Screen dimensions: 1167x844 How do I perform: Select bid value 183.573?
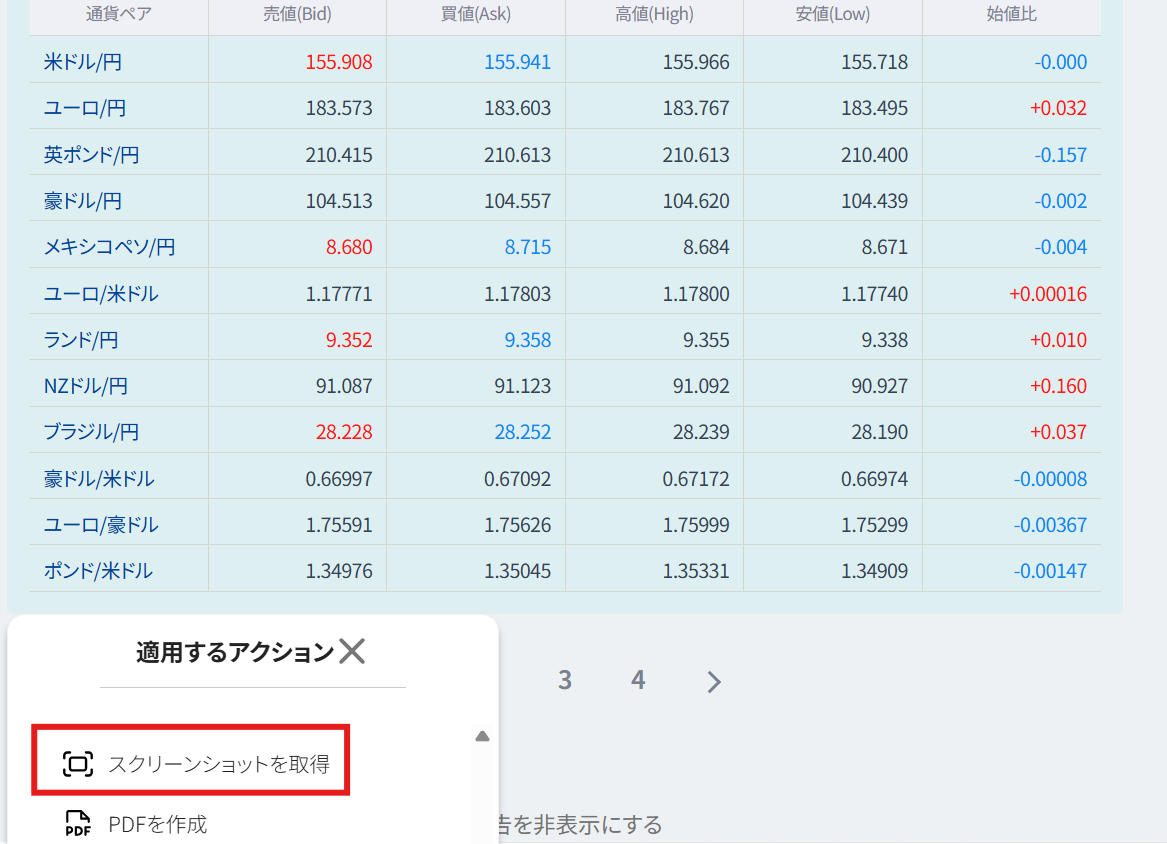tap(339, 108)
